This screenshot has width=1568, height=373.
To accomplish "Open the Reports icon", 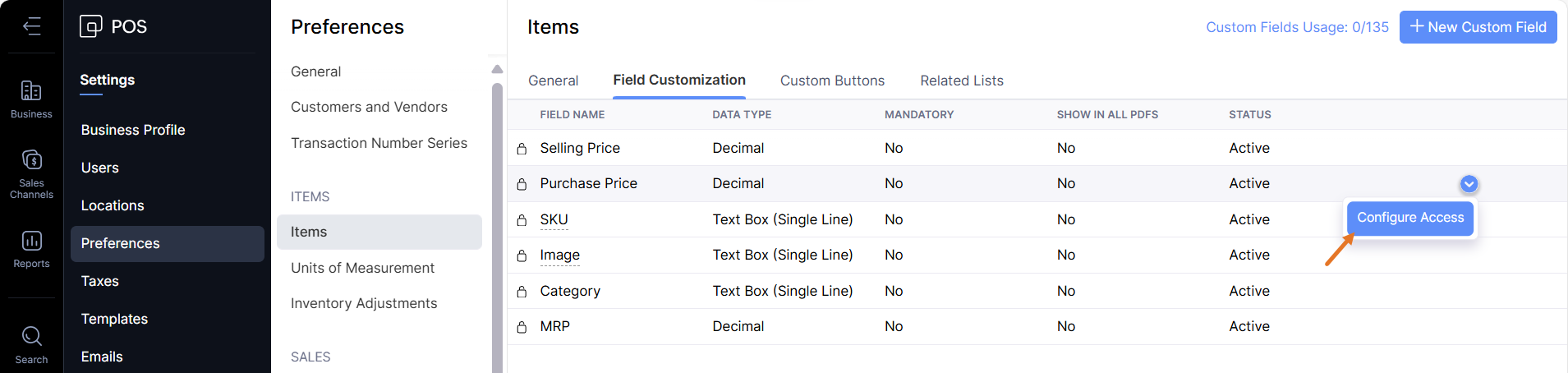I will coord(31,241).
